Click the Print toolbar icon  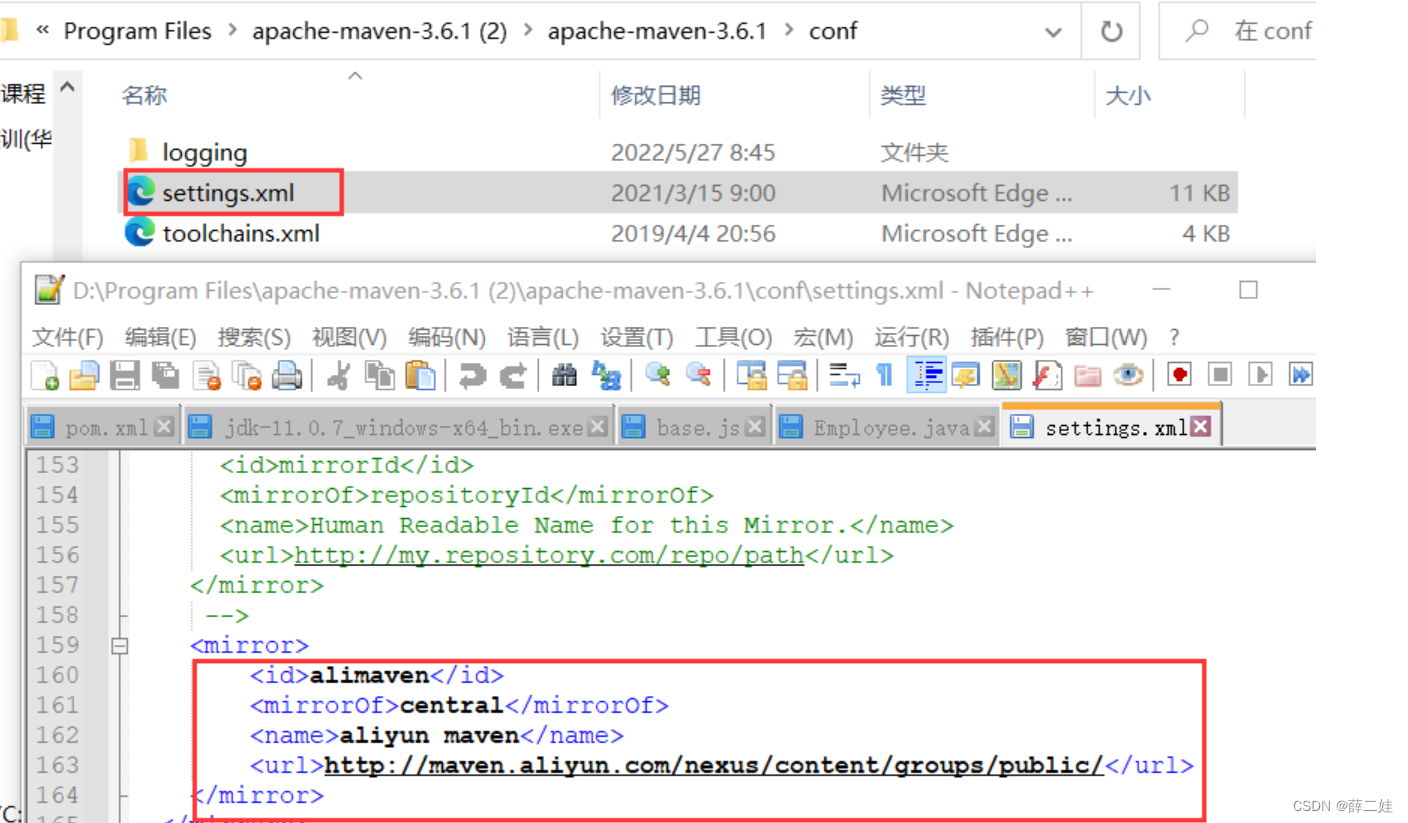coord(287,376)
